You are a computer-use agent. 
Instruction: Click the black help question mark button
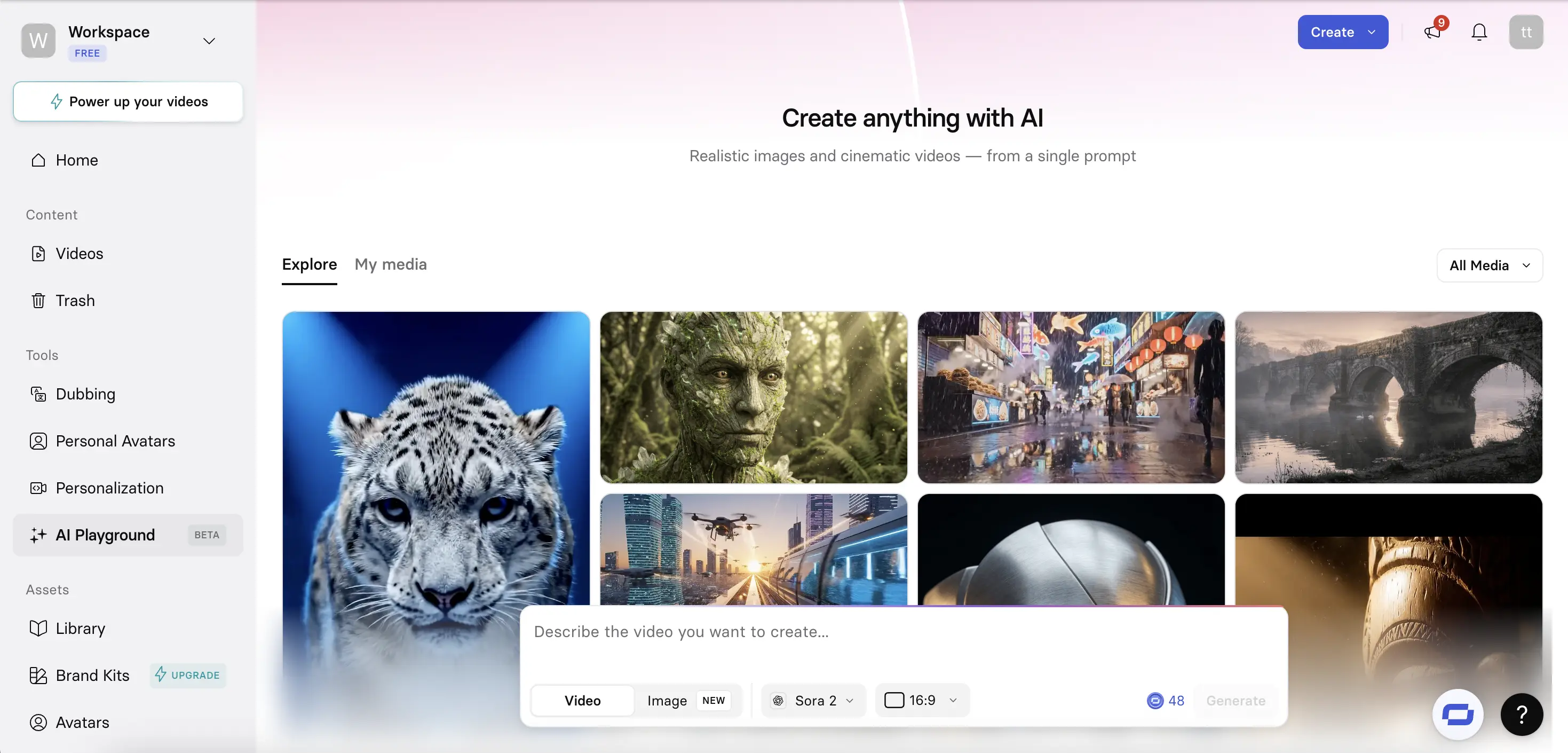[x=1521, y=714]
